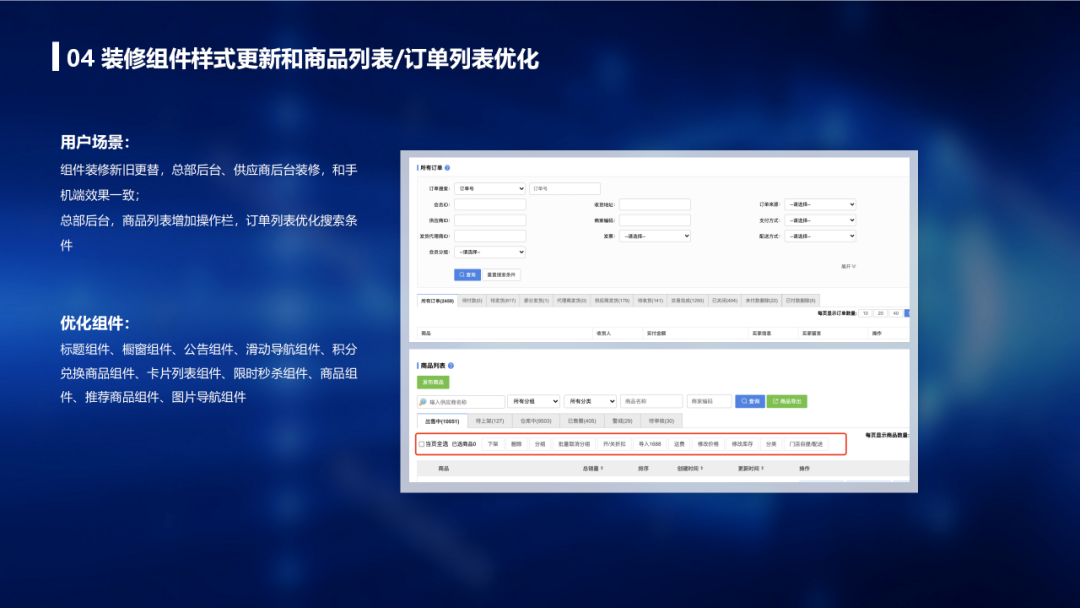Click the 修改价格 batch action button

coord(708,443)
